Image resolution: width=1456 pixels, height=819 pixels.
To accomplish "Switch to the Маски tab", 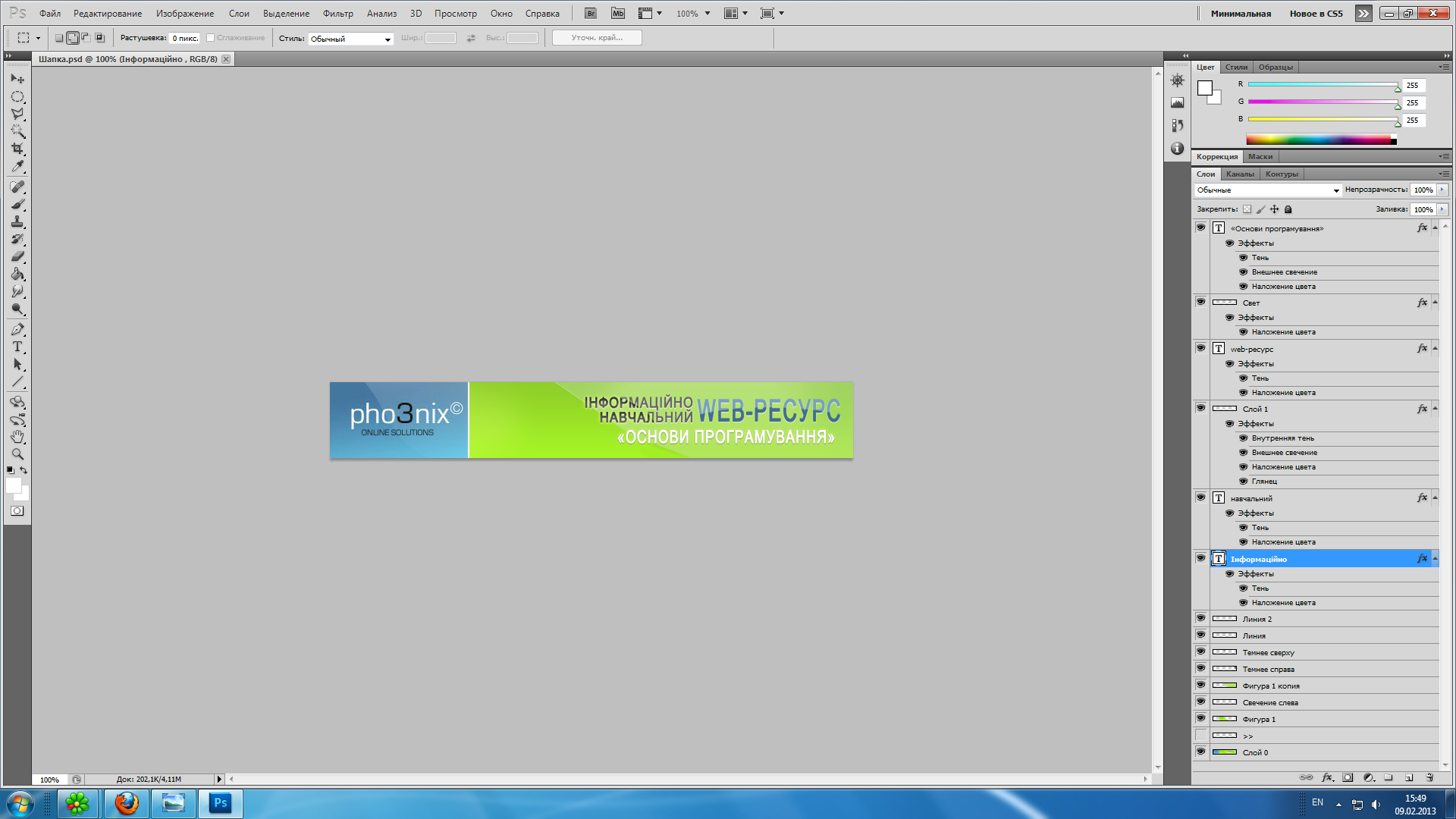I will tap(1260, 157).
